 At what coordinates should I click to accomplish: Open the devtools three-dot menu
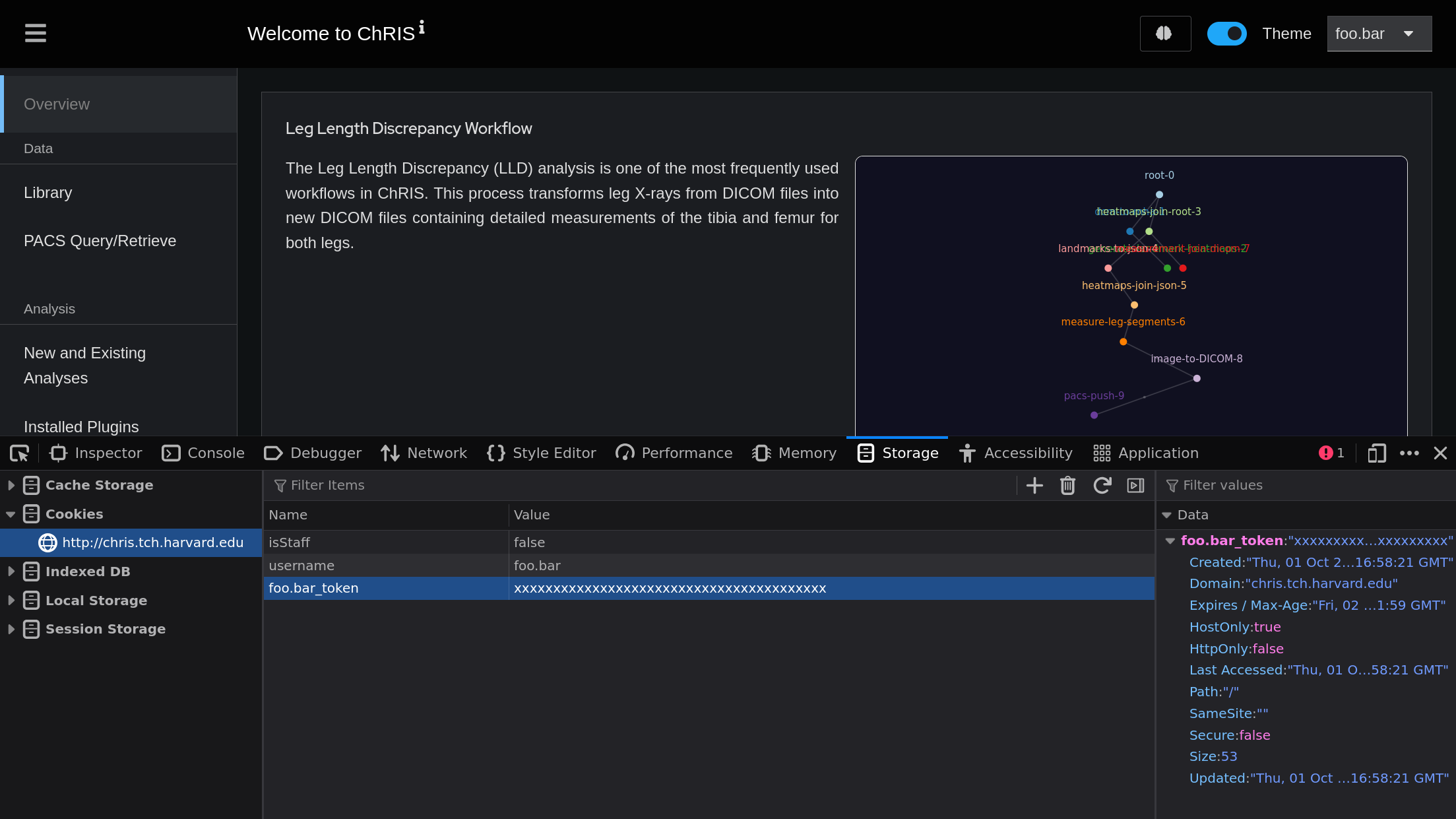click(x=1409, y=453)
